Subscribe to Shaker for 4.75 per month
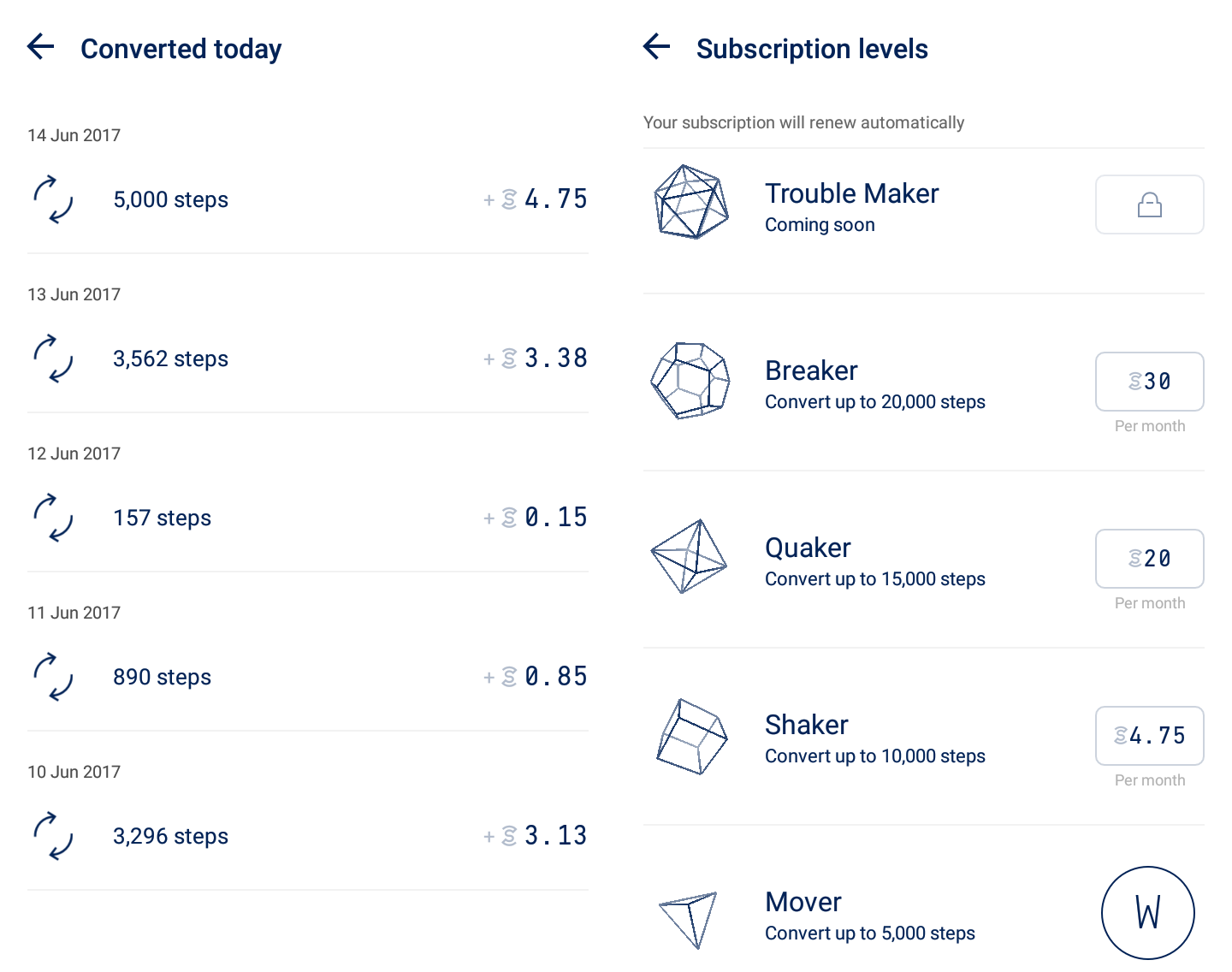The height and width of the screenshot is (972, 1232). (x=1150, y=736)
